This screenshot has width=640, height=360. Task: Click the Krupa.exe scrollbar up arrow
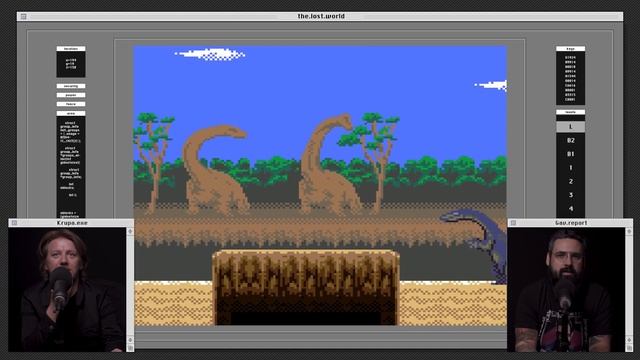pos(130,231)
